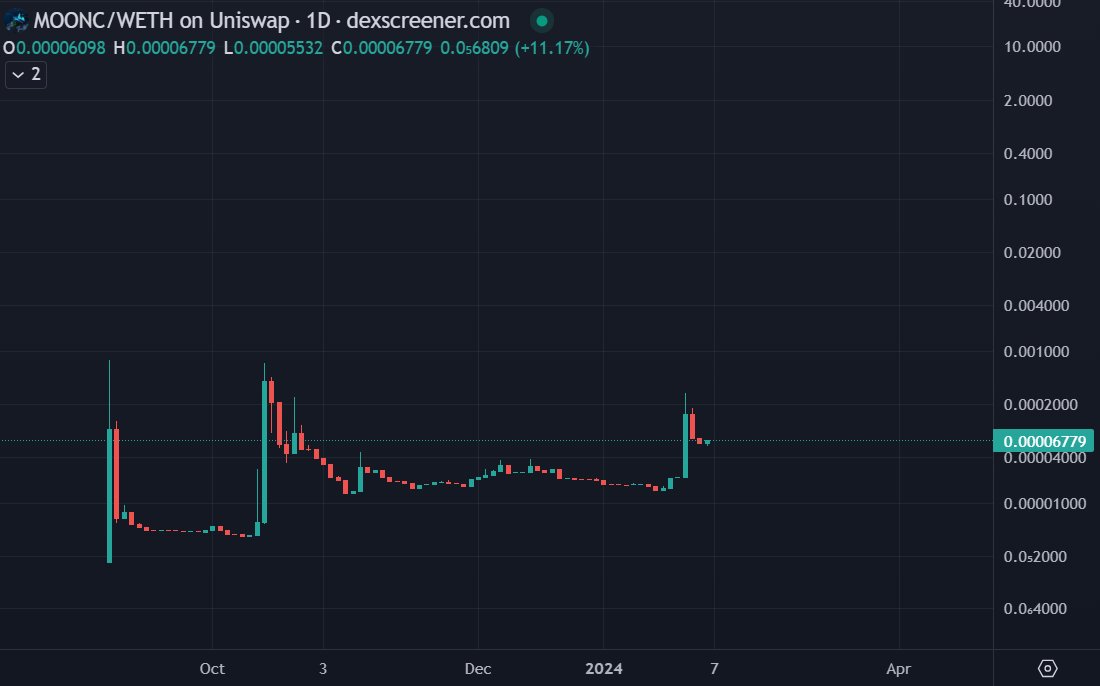
Task: Click the 2.0000 price axis label
Action: click(1028, 100)
